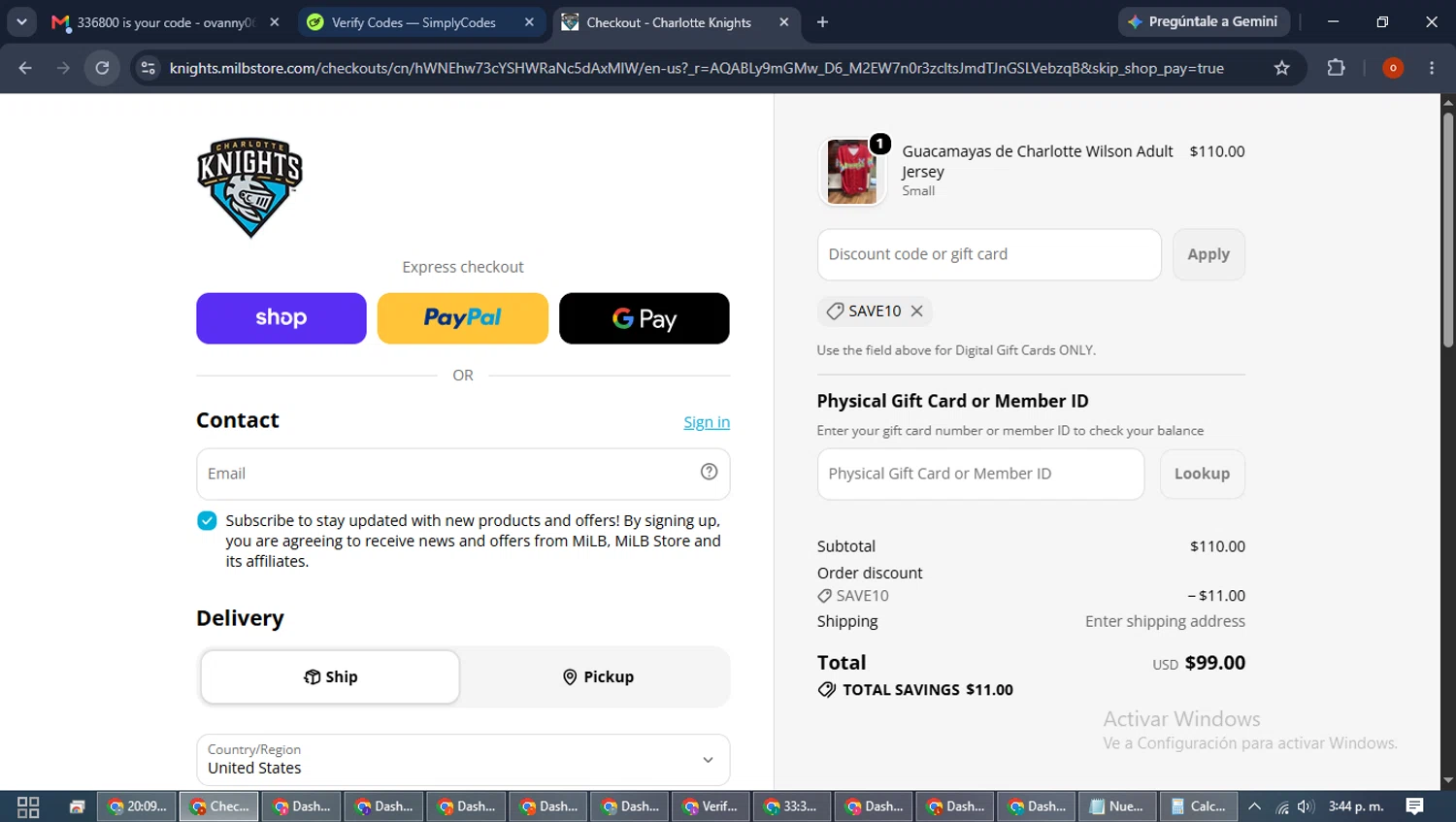Apply the discount code
Viewport: 1456px width, 822px height.
pyautogui.click(x=1208, y=254)
